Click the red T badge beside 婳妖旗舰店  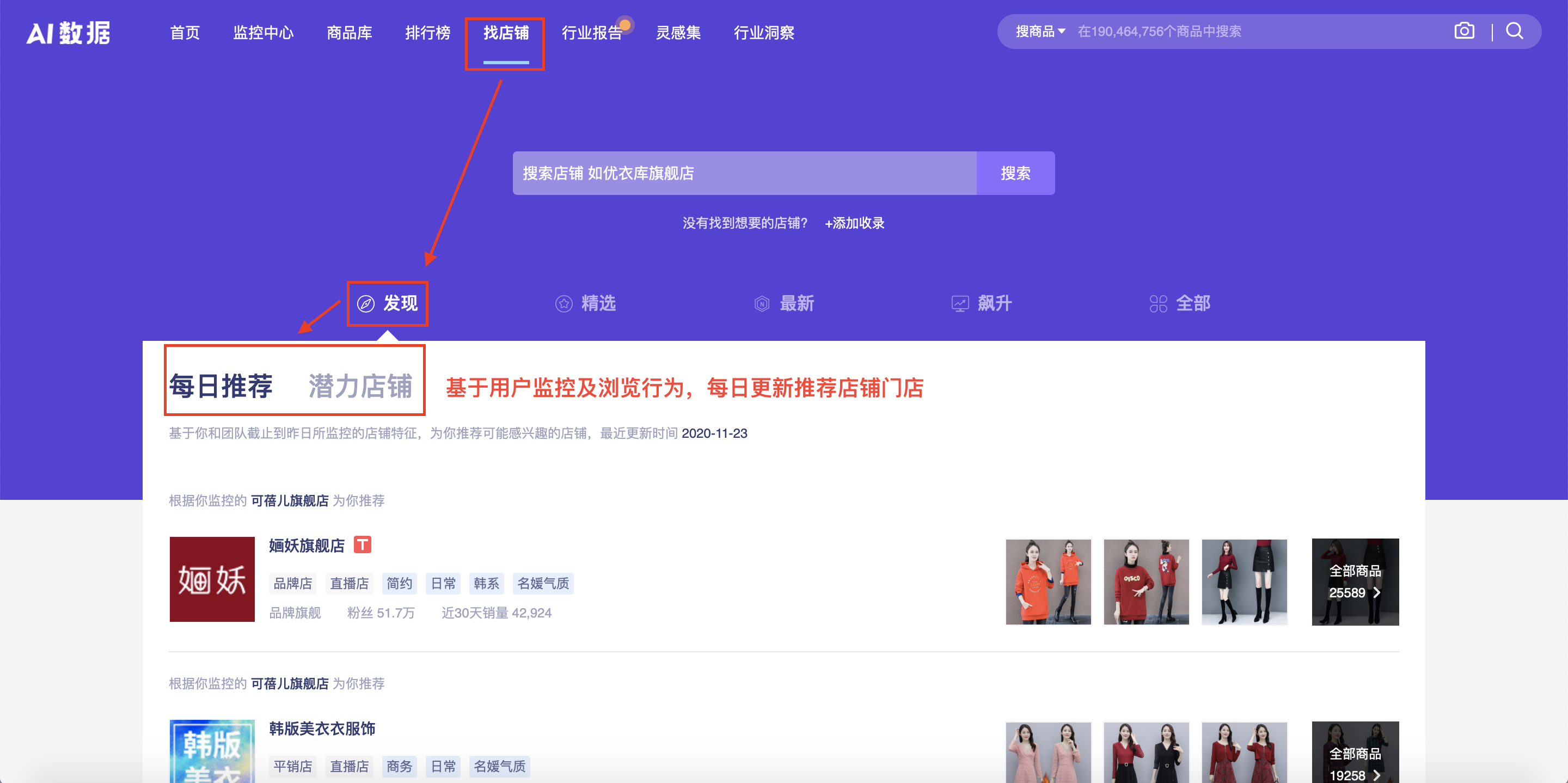[x=363, y=546]
